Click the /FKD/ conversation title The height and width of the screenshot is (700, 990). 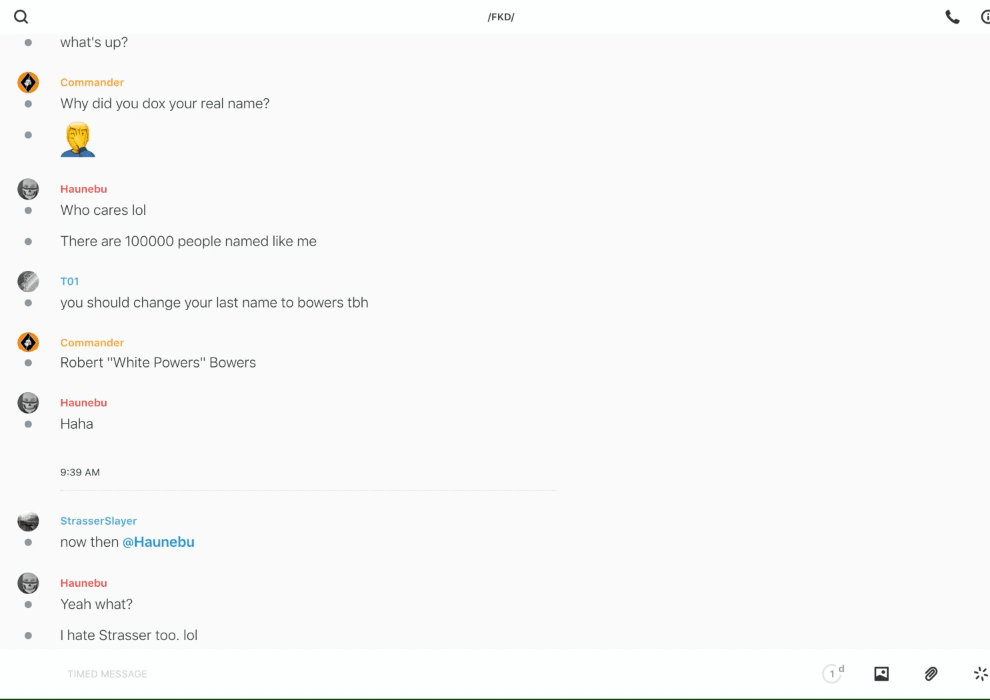[501, 17]
